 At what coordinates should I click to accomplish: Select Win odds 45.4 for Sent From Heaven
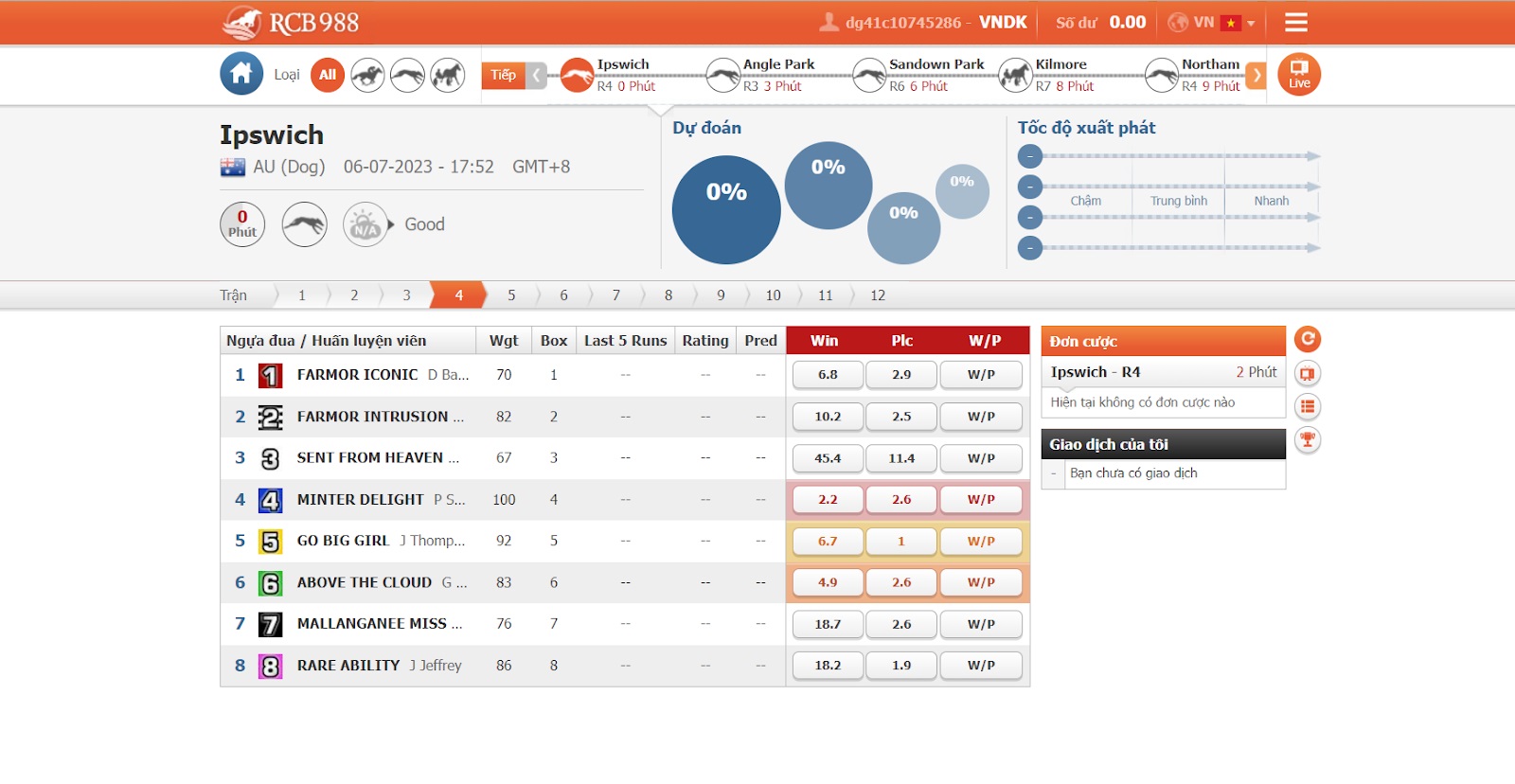pos(828,458)
